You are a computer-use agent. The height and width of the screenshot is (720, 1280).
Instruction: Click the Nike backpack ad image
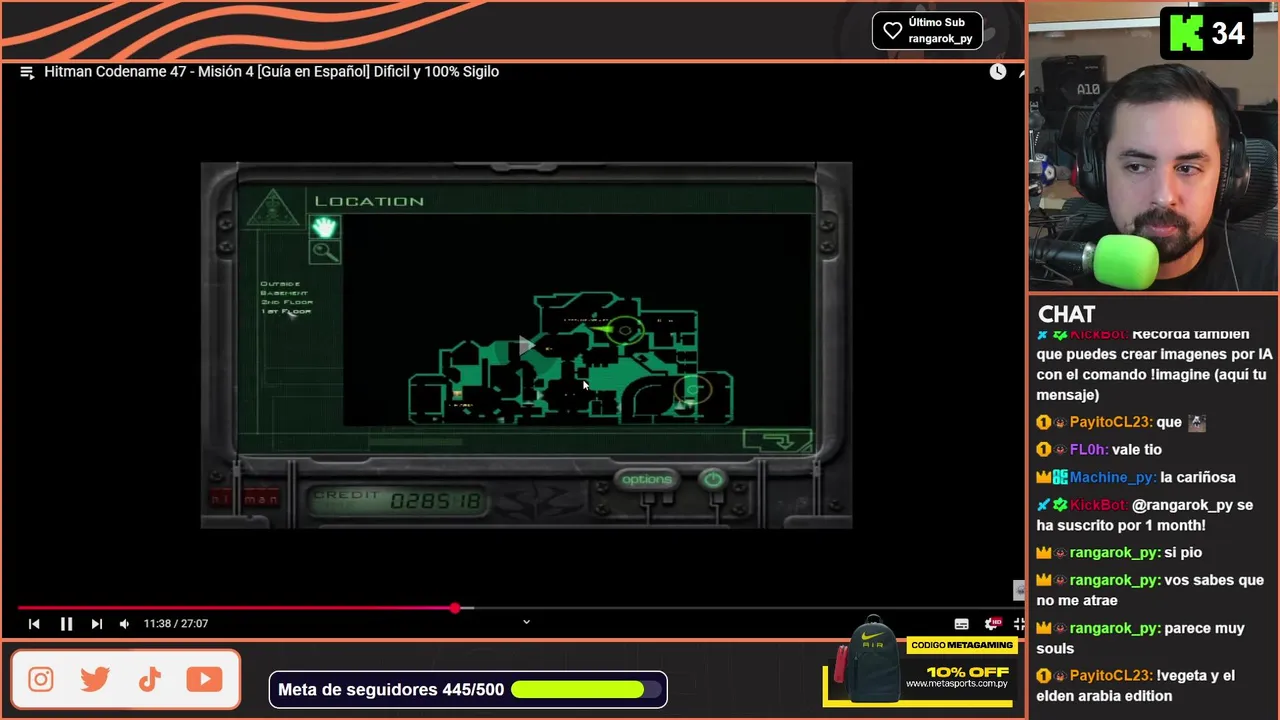pos(869,662)
